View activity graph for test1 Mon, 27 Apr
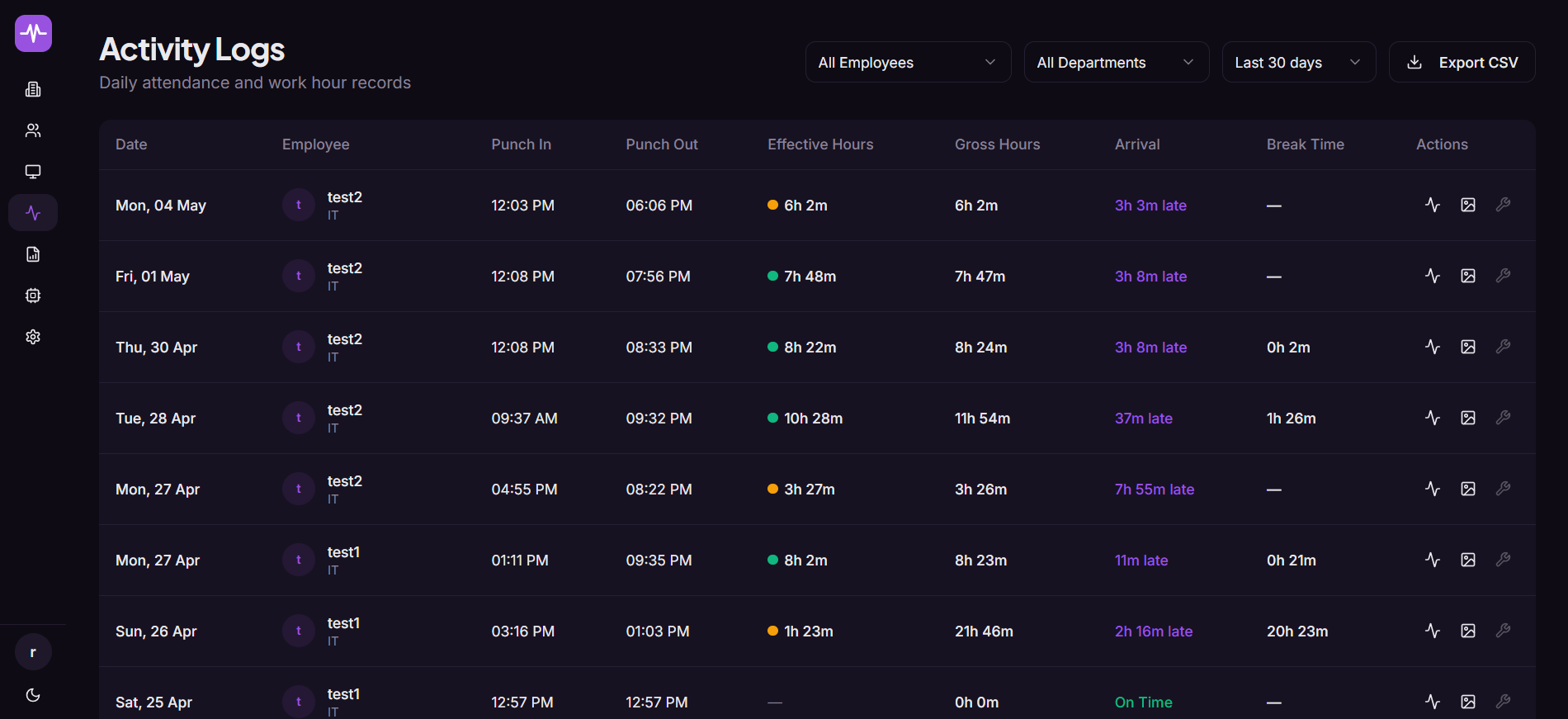Viewport: 1568px width, 719px height. (1433, 560)
